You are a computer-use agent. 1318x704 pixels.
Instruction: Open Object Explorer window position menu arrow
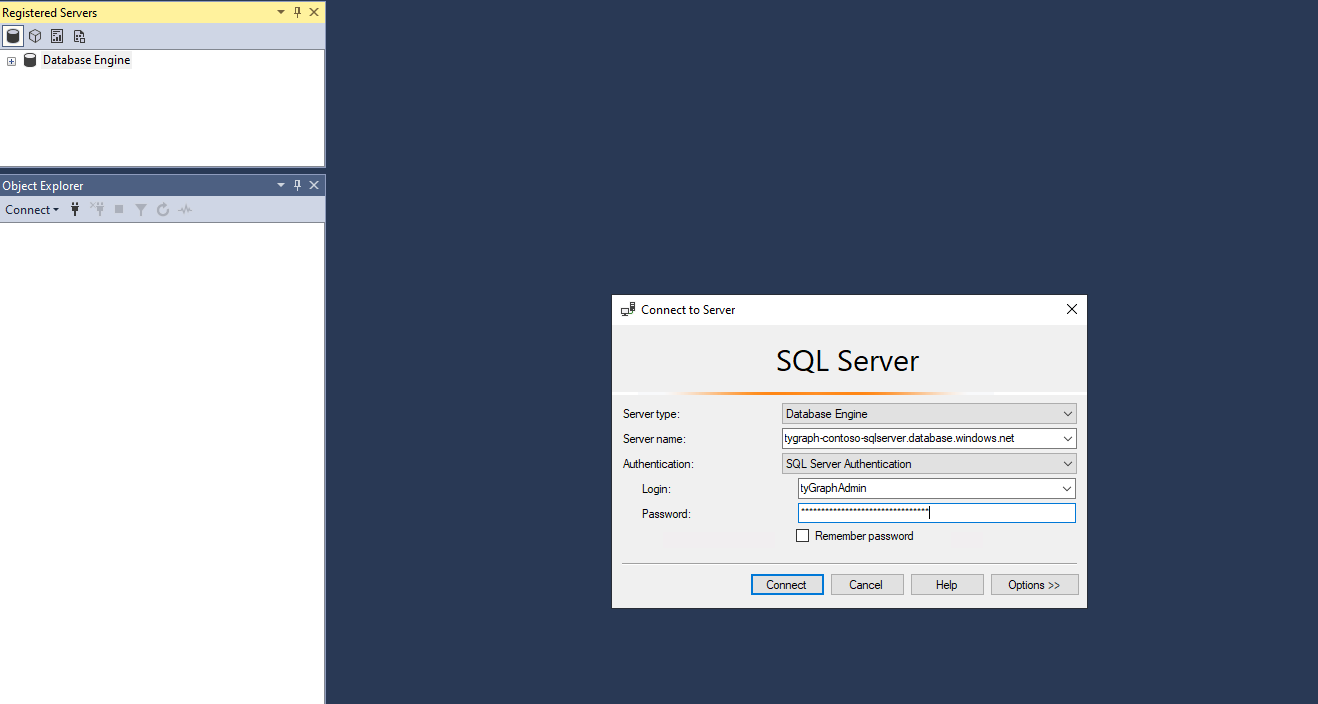coord(281,185)
